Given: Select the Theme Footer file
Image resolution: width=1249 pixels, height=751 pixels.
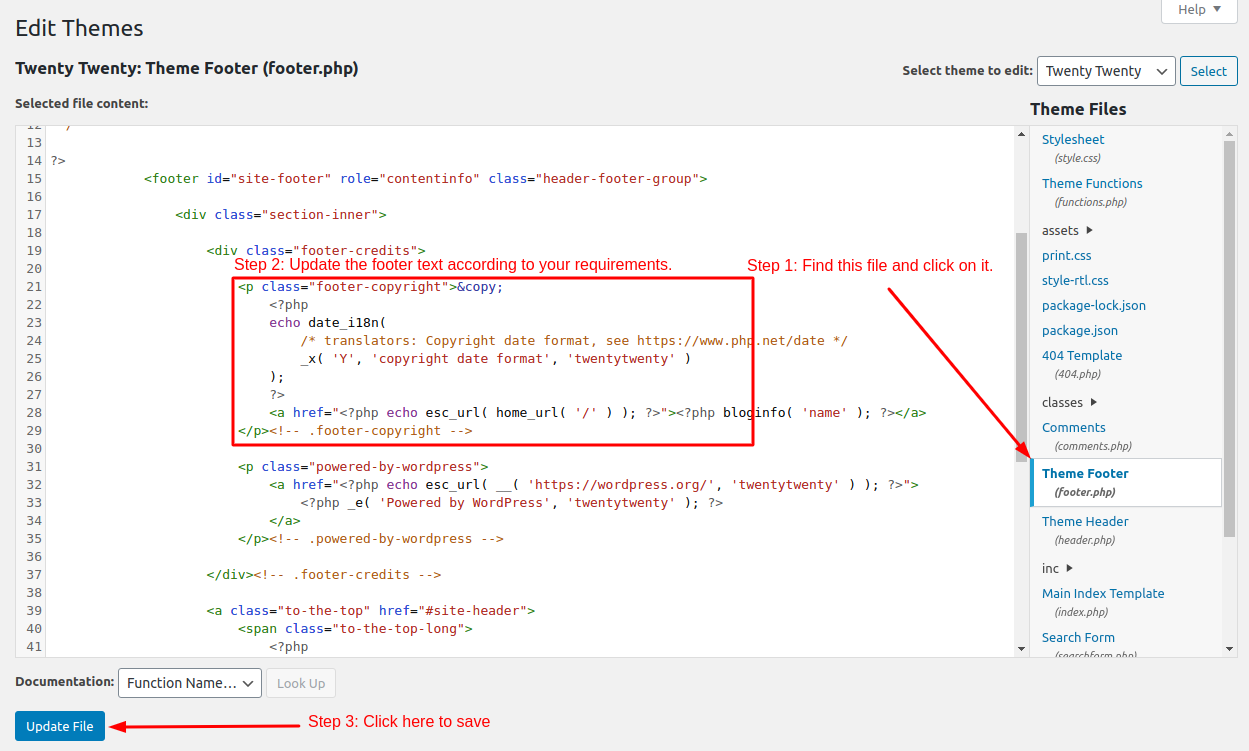Looking at the screenshot, I should pos(1126,483).
